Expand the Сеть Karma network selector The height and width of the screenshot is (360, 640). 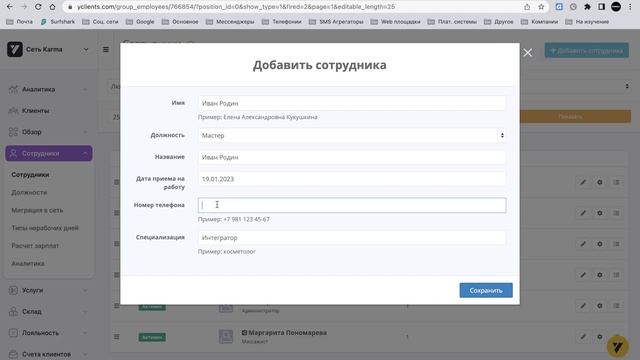pos(86,49)
